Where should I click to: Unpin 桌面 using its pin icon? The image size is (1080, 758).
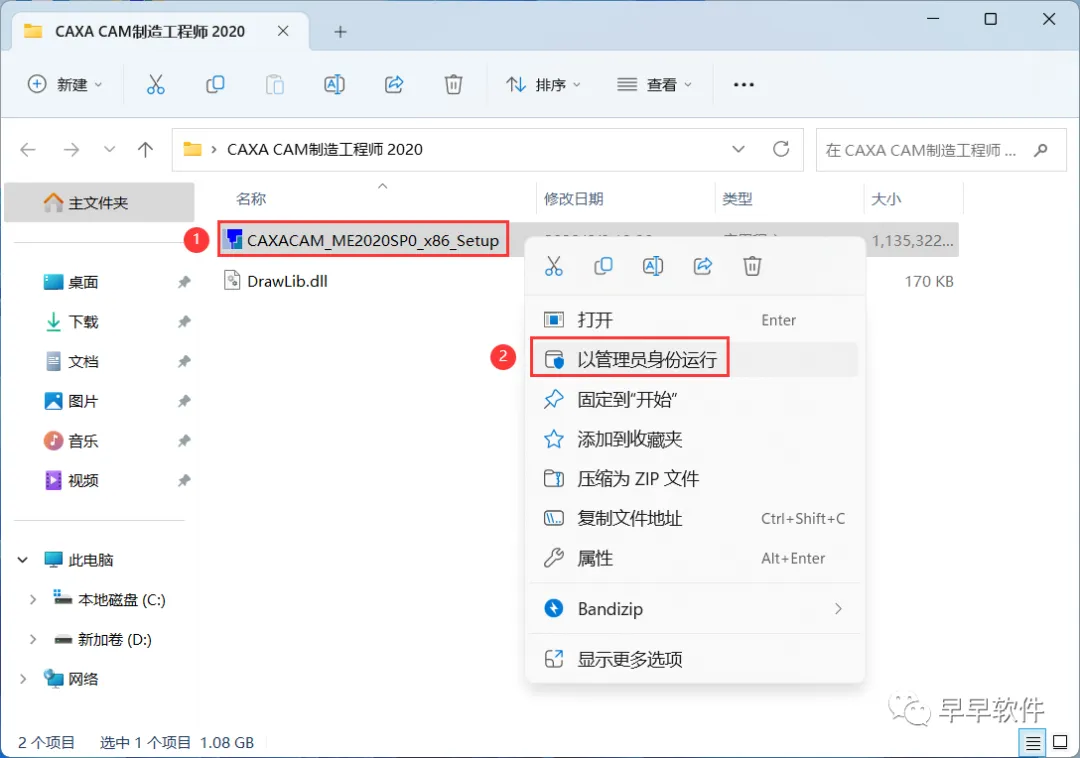click(x=184, y=282)
